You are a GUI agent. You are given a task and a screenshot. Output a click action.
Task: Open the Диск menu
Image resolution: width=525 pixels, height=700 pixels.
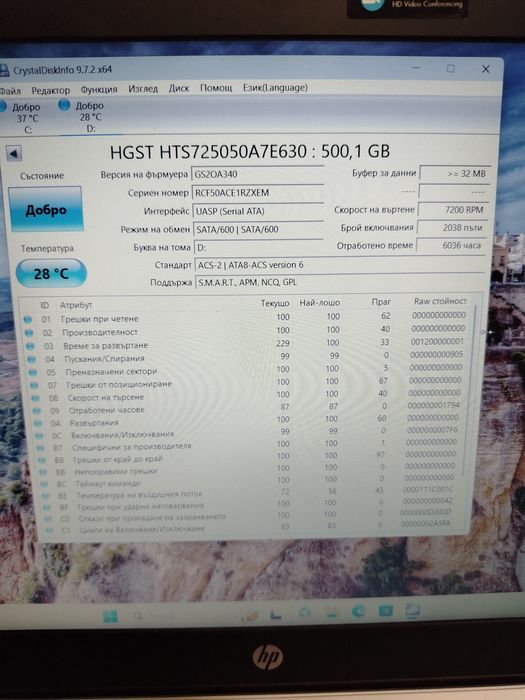coord(179,88)
